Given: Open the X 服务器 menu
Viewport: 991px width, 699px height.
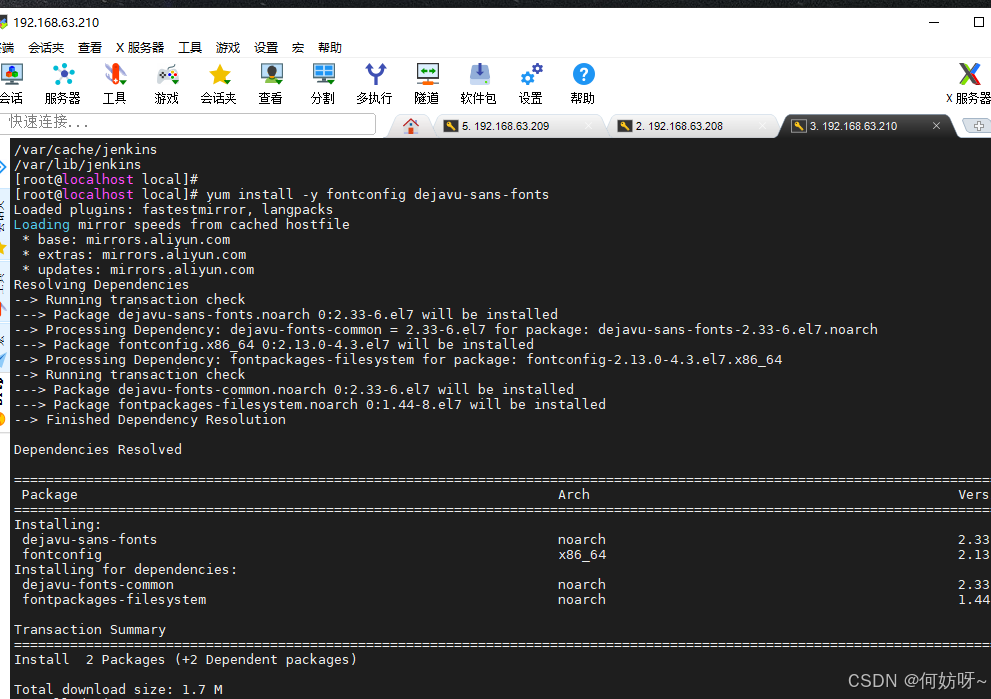Looking at the screenshot, I should 140,47.
